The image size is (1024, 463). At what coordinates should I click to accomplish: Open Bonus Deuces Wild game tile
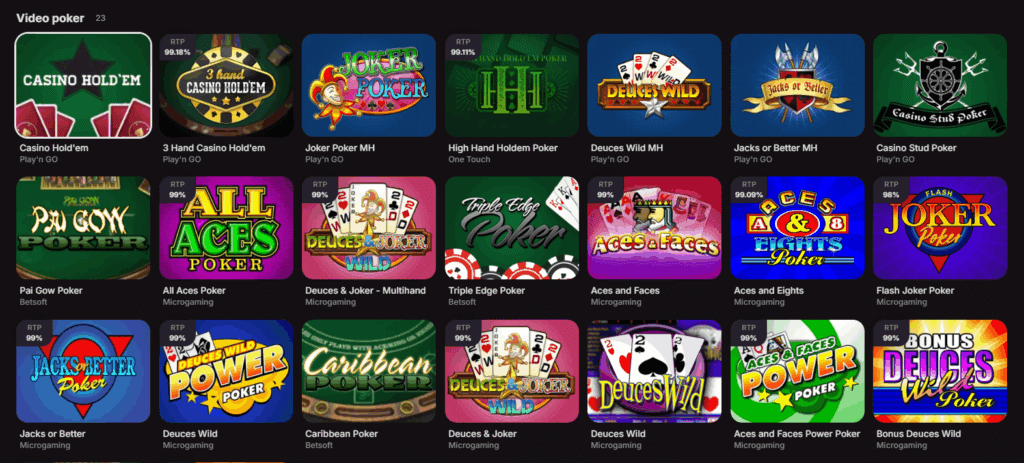(940, 371)
